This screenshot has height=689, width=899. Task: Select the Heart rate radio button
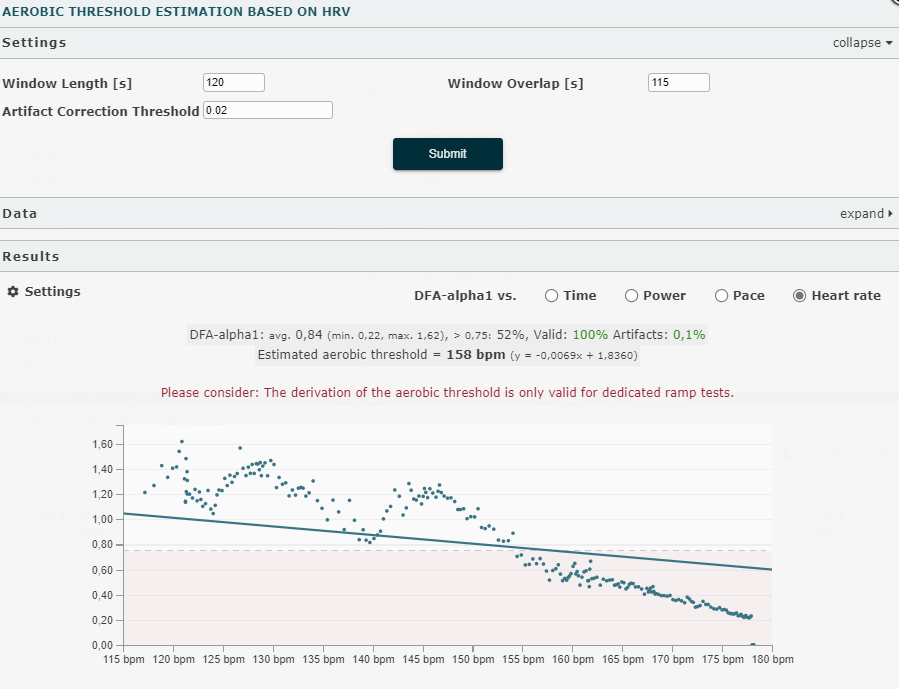800,295
